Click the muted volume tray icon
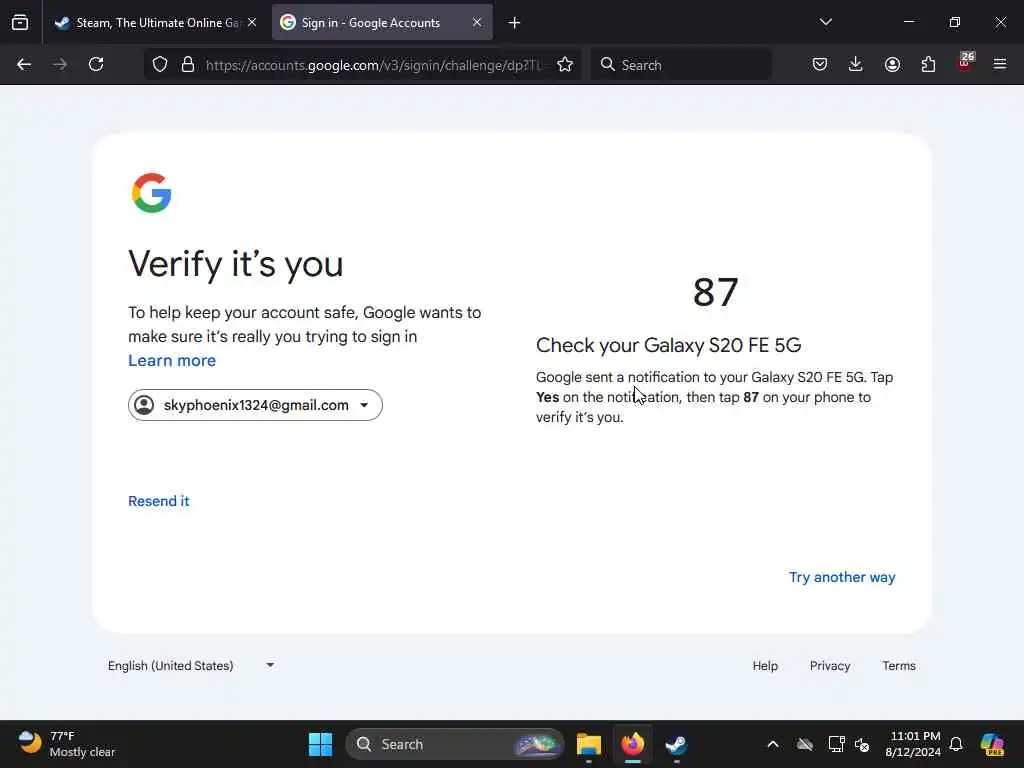The height and width of the screenshot is (768, 1024). [x=862, y=744]
